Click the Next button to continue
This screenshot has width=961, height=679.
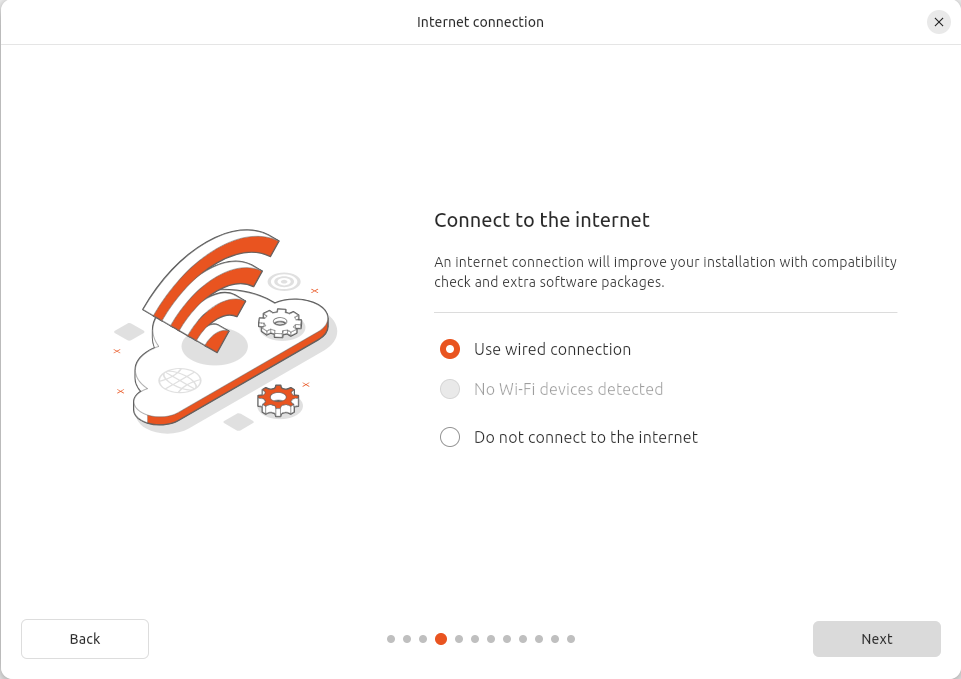[x=876, y=638]
